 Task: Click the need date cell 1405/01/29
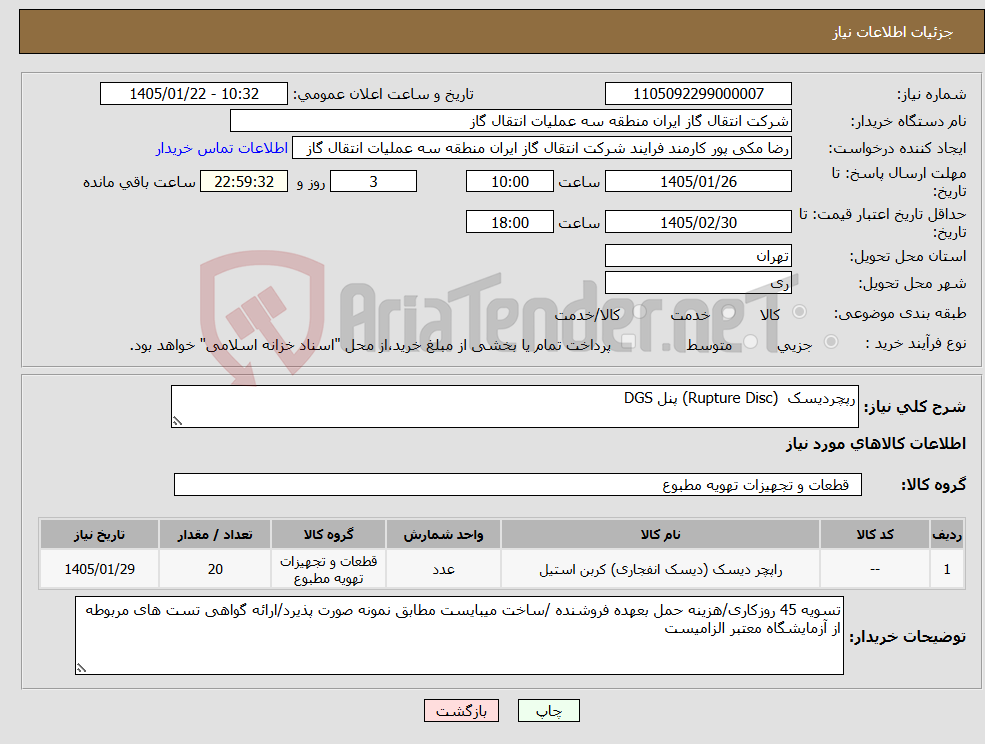[99, 569]
